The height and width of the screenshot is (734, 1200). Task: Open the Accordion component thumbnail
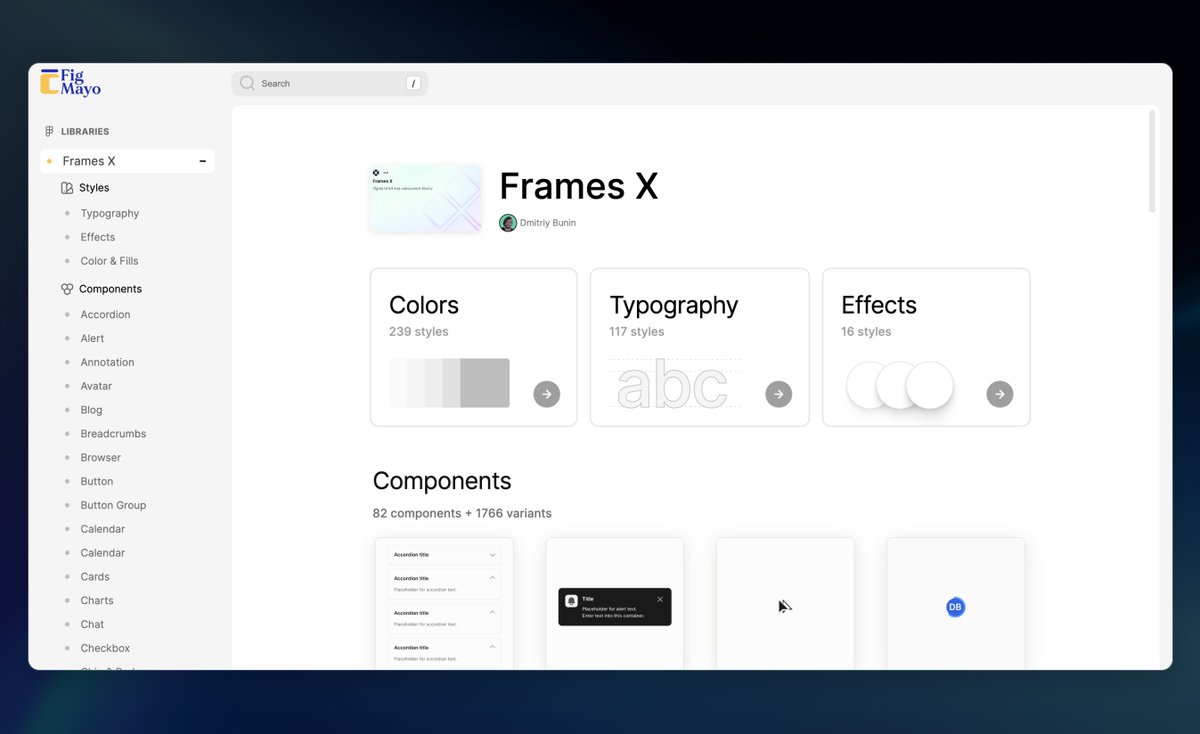coord(444,603)
